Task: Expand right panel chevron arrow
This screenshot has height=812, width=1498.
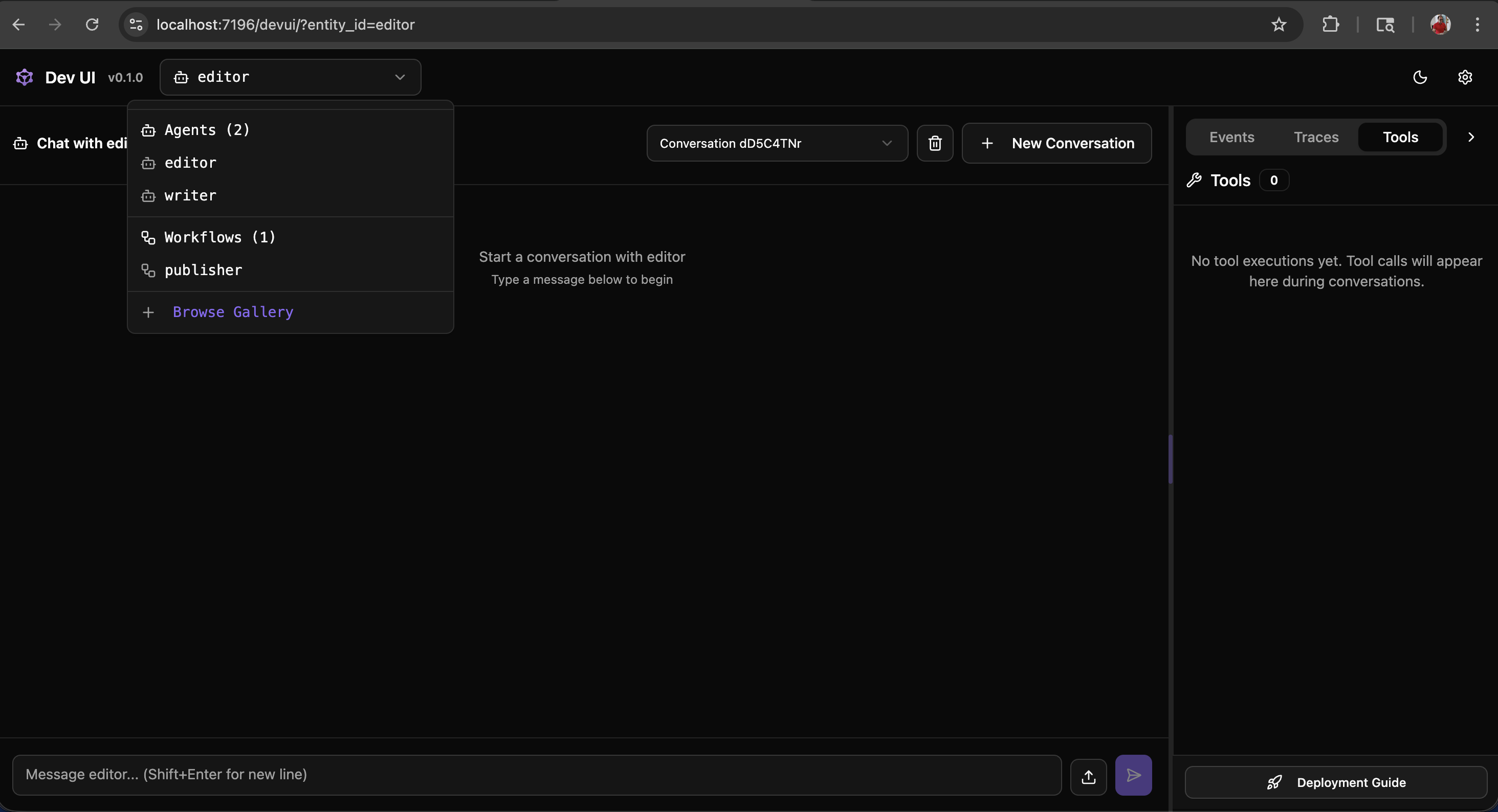Action: point(1471,137)
